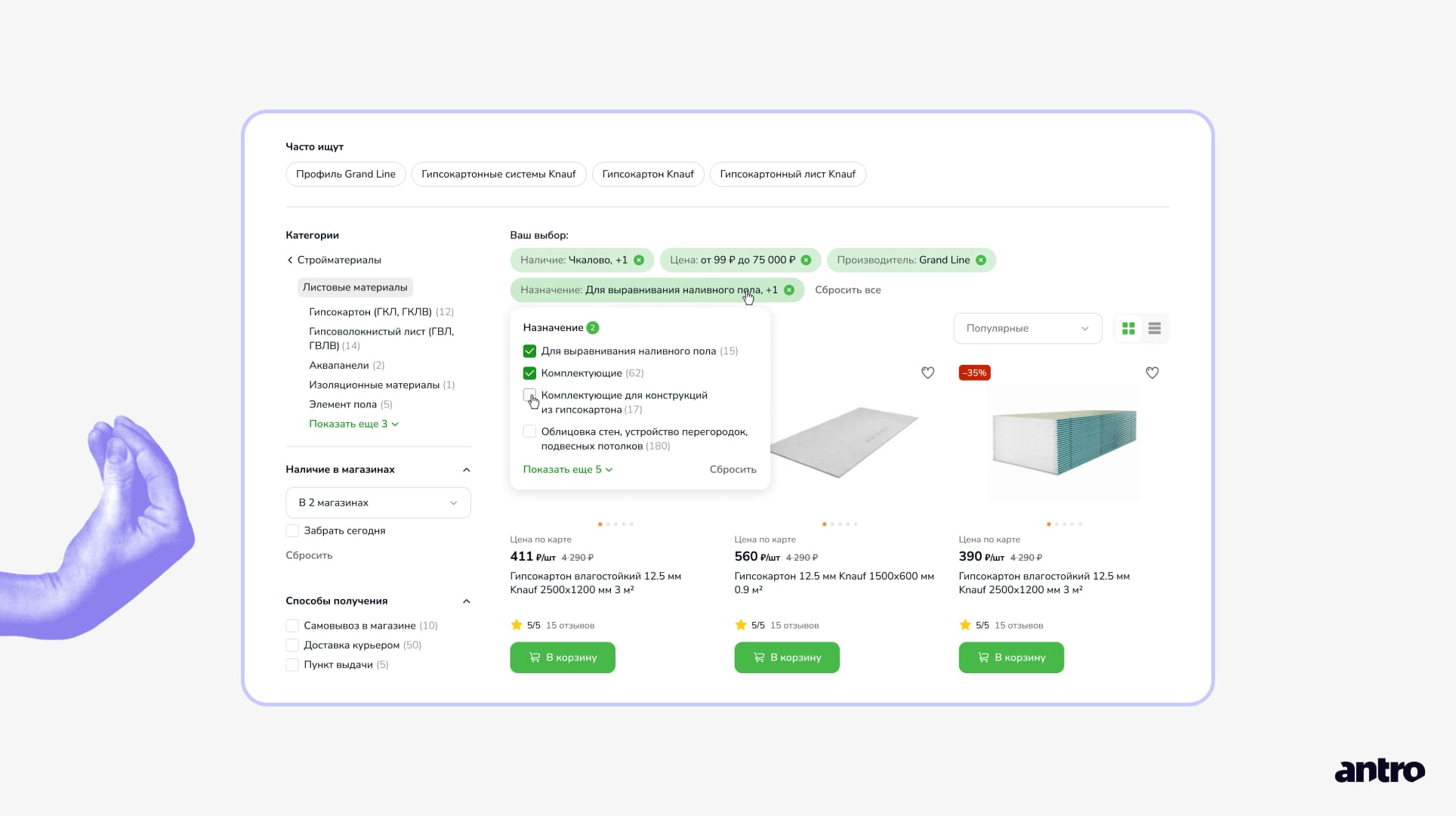Check Доставка курьером option
The width and height of the screenshot is (1456, 816).
coord(292,645)
